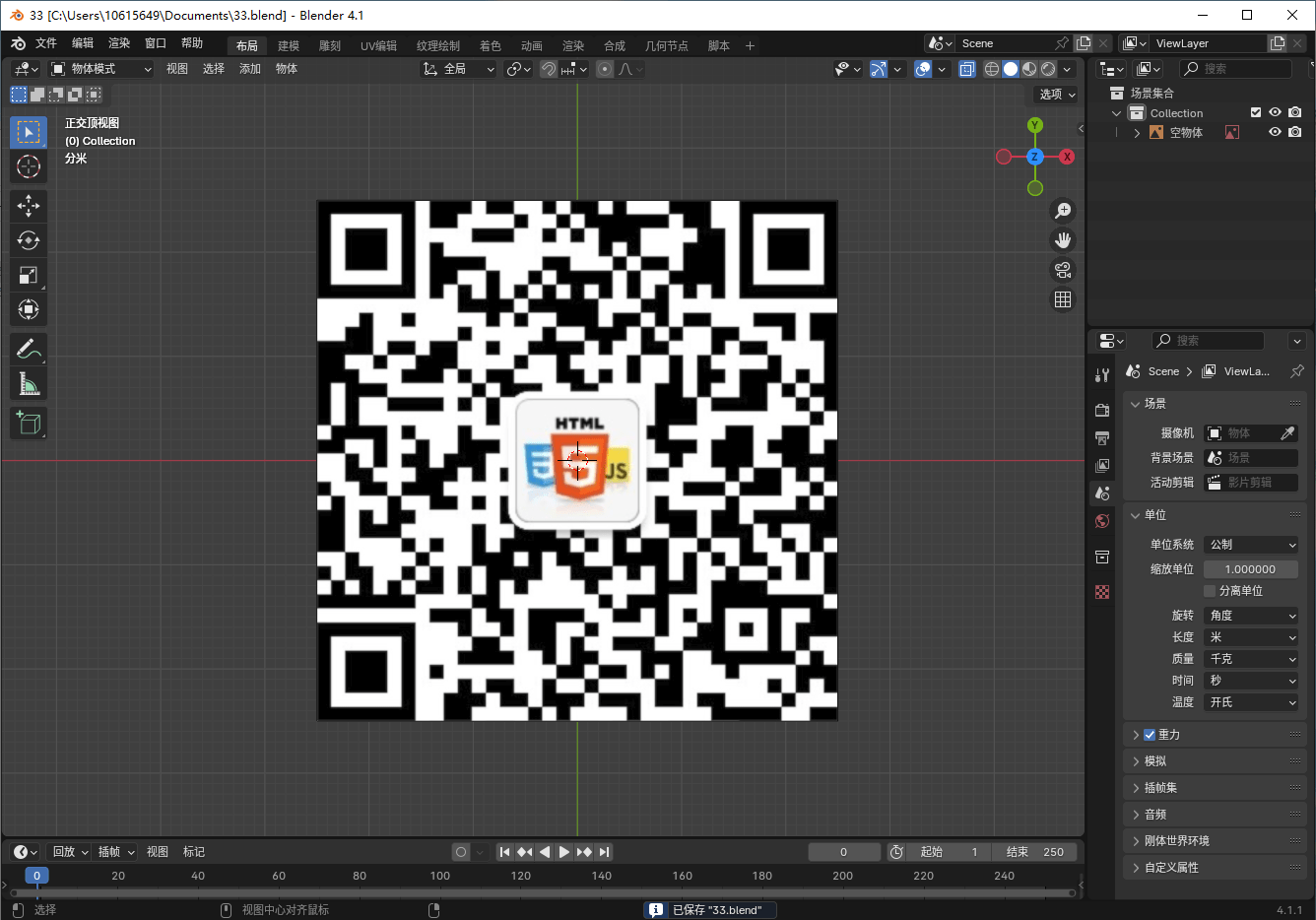Switch to the UV编辑 workspace tab
Viewport: 1316px width, 920px height.
[378, 46]
